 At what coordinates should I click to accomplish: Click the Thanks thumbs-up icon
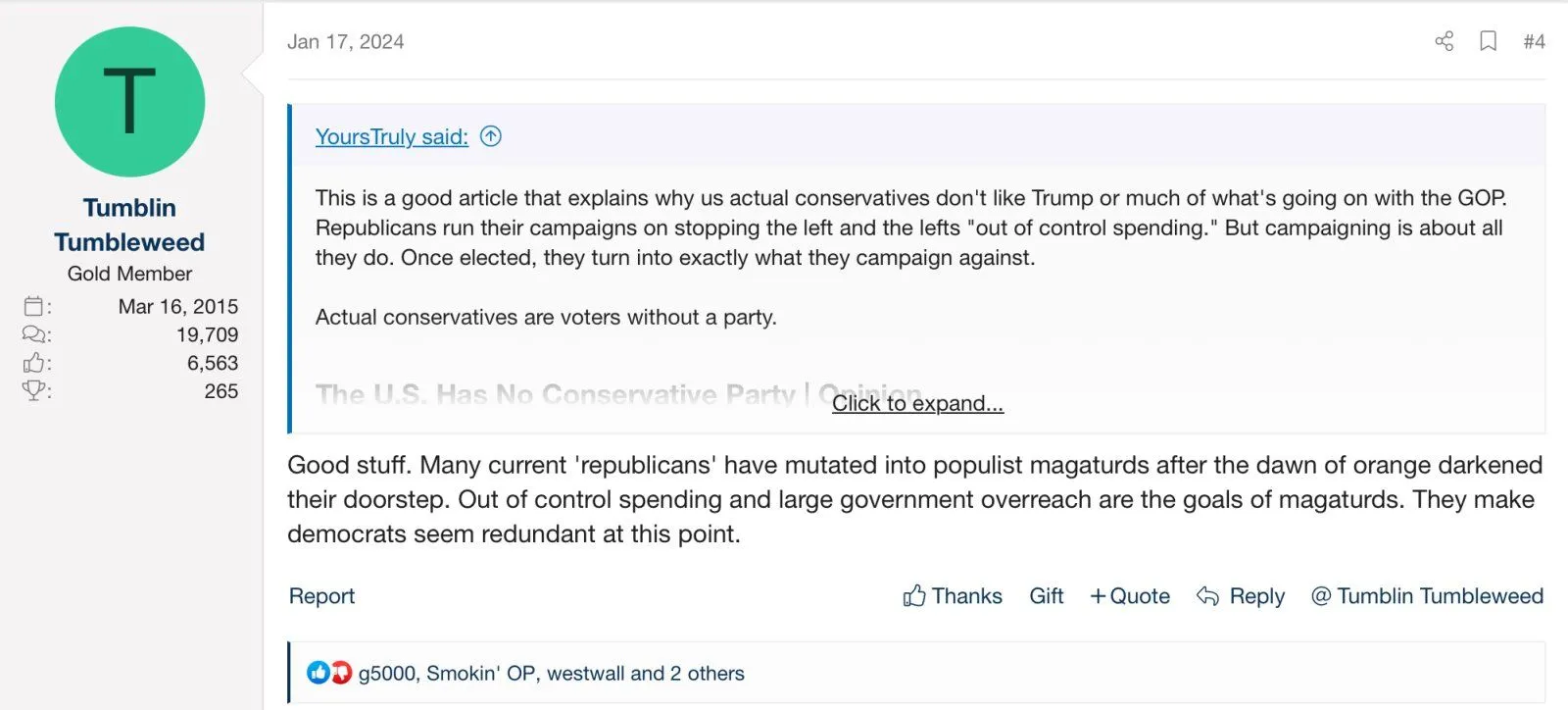click(x=914, y=596)
